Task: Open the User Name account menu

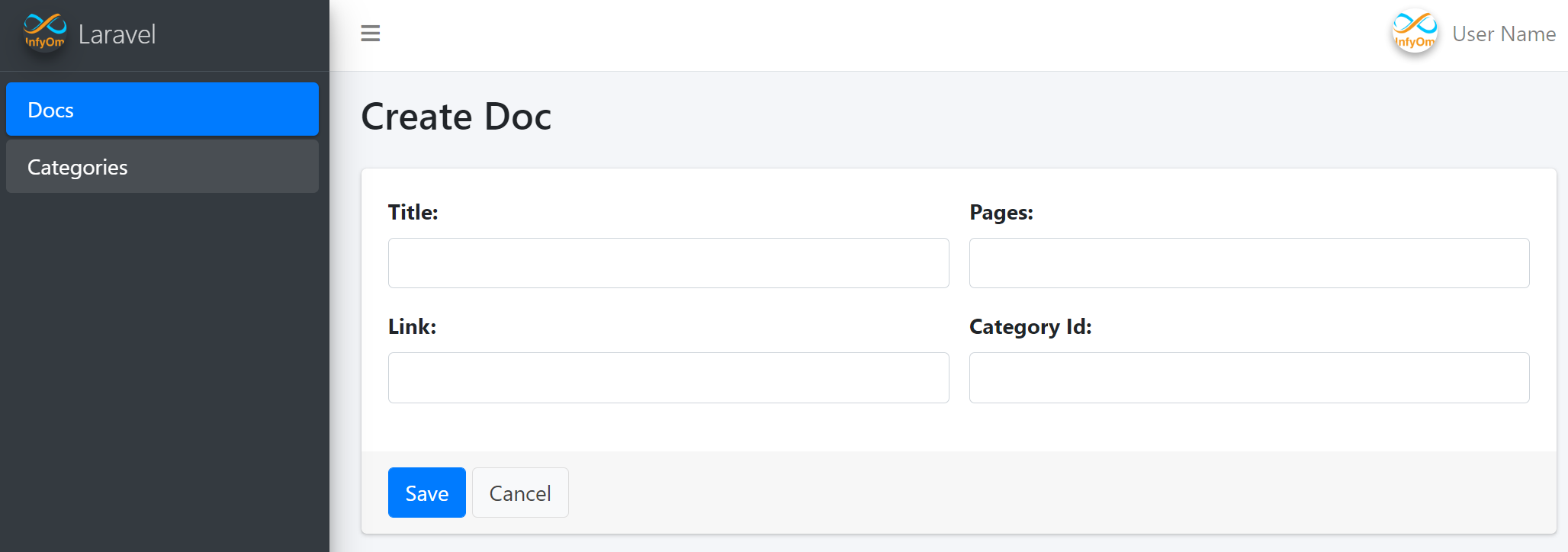Action: (1503, 34)
